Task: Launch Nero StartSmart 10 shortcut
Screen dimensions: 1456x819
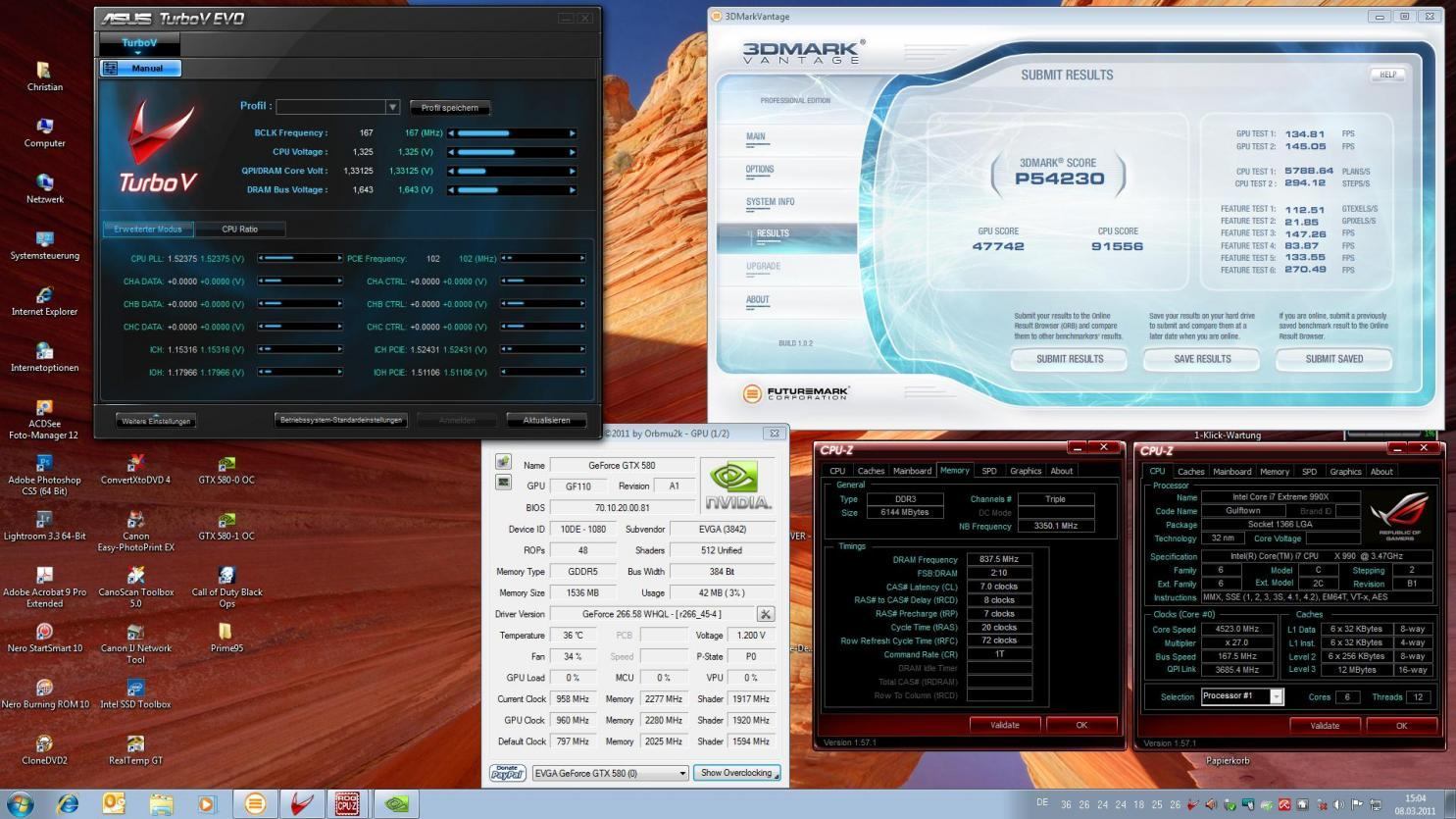Action: [44, 638]
